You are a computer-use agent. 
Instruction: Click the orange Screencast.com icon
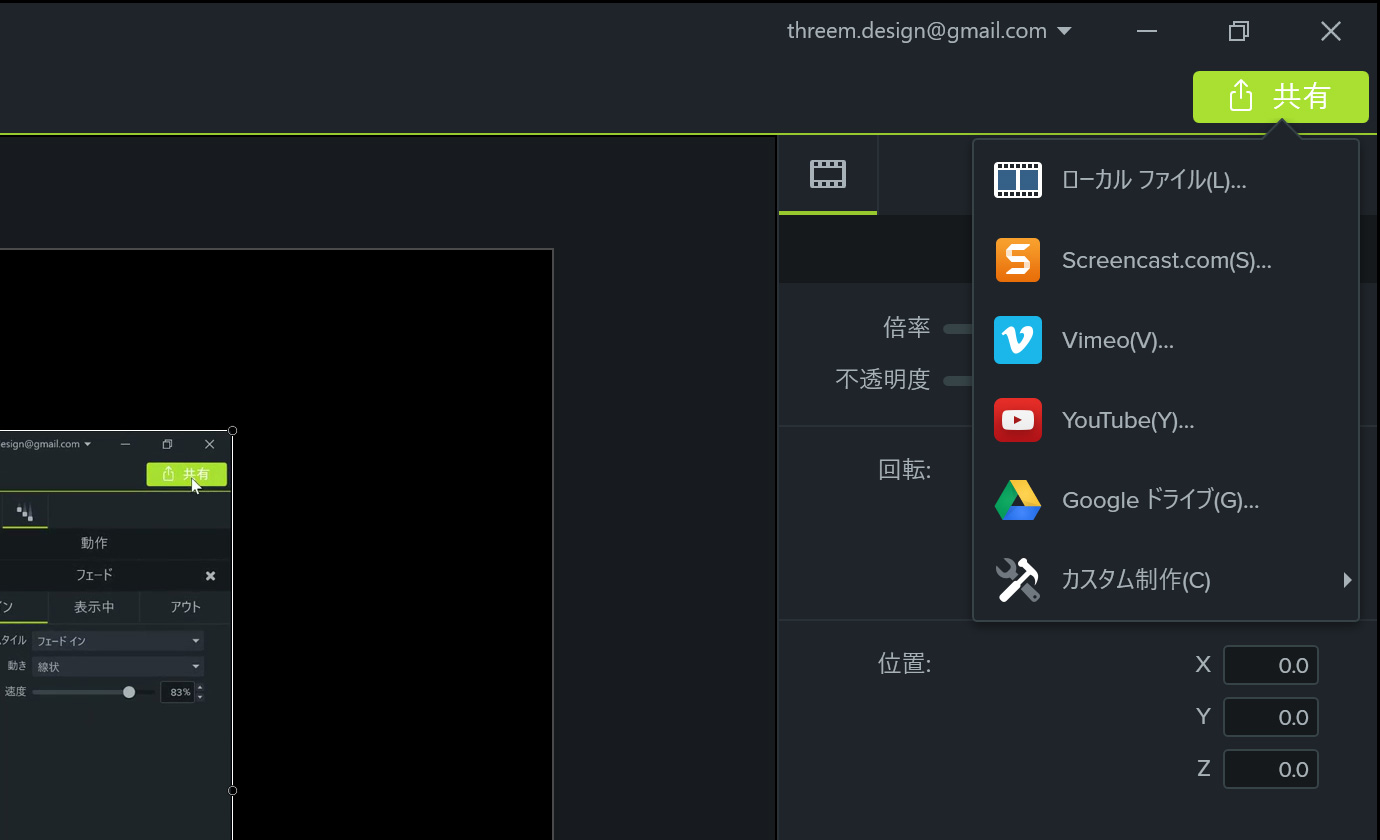pyautogui.click(x=1017, y=260)
